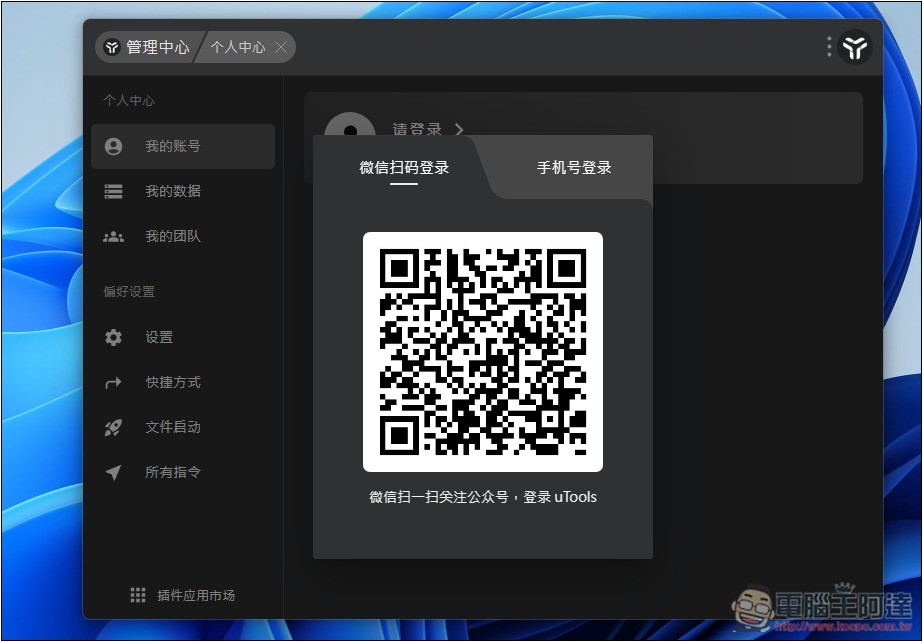923x642 pixels.
Task: Select the 微信扫码登录 tab
Action: click(x=404, y=168)
